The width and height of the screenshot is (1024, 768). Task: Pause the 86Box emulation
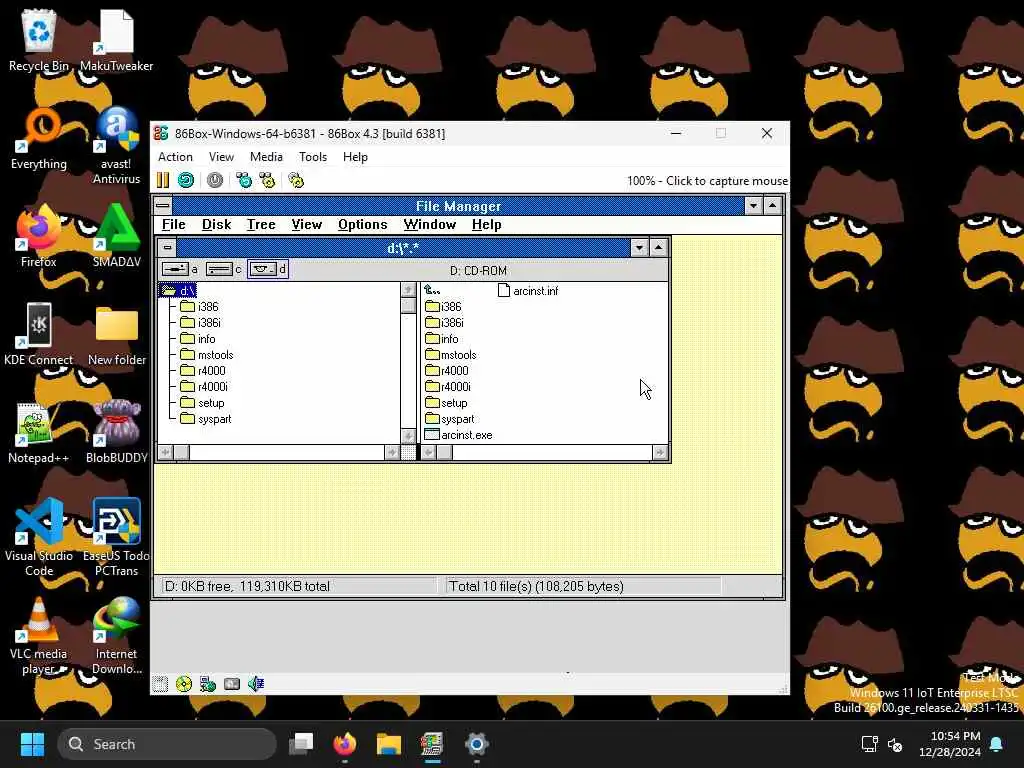point(163,180)
